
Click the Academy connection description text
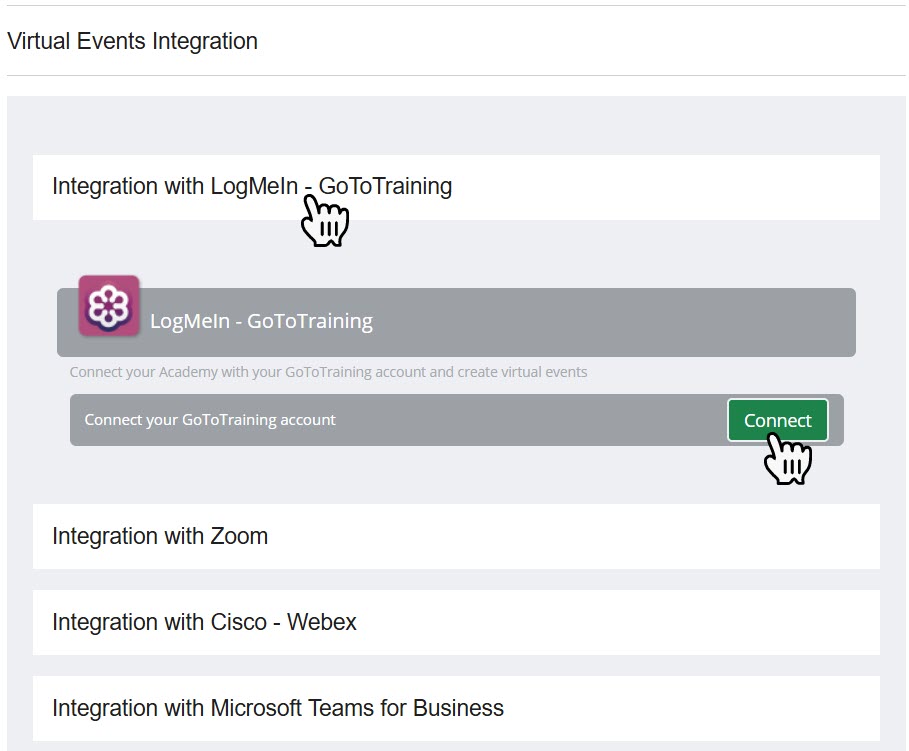pos(328,372)
